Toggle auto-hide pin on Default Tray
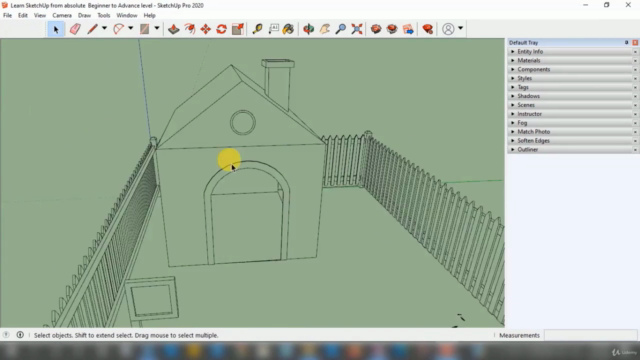This screenshot has width=640, height=360. point(627,42)
